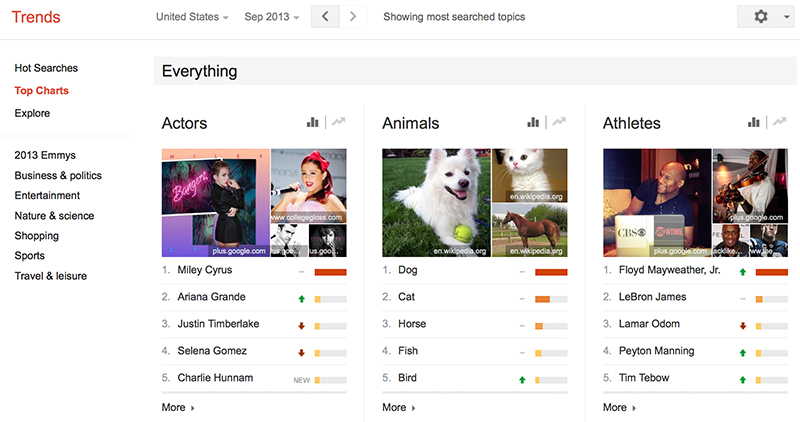Switch Athletes to bar chart view
The image size is (800, 422).
coord(754,122)
